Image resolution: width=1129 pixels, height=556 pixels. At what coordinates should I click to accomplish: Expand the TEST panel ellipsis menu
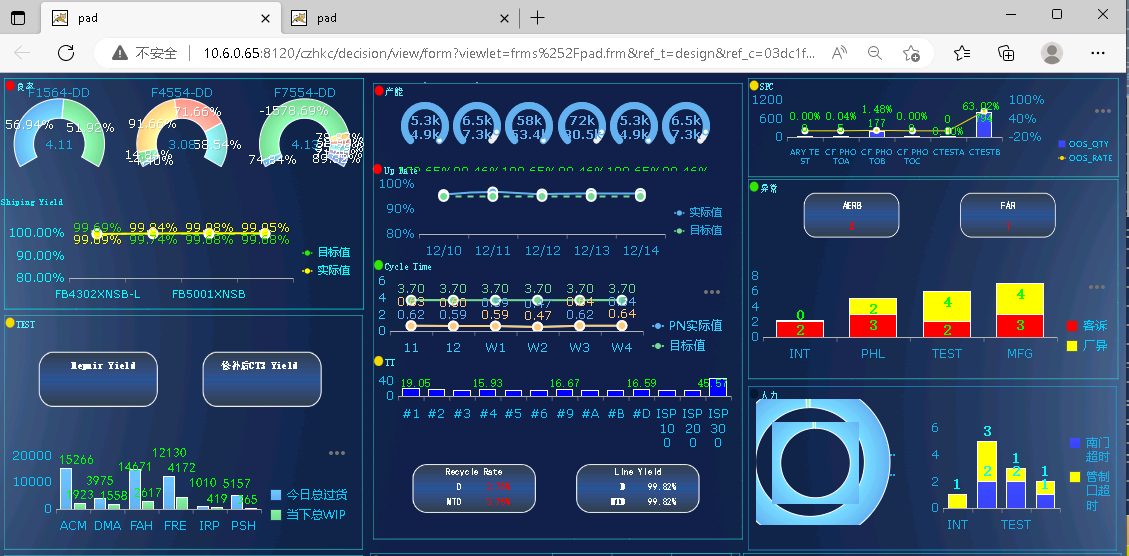(x=337, y=453)
